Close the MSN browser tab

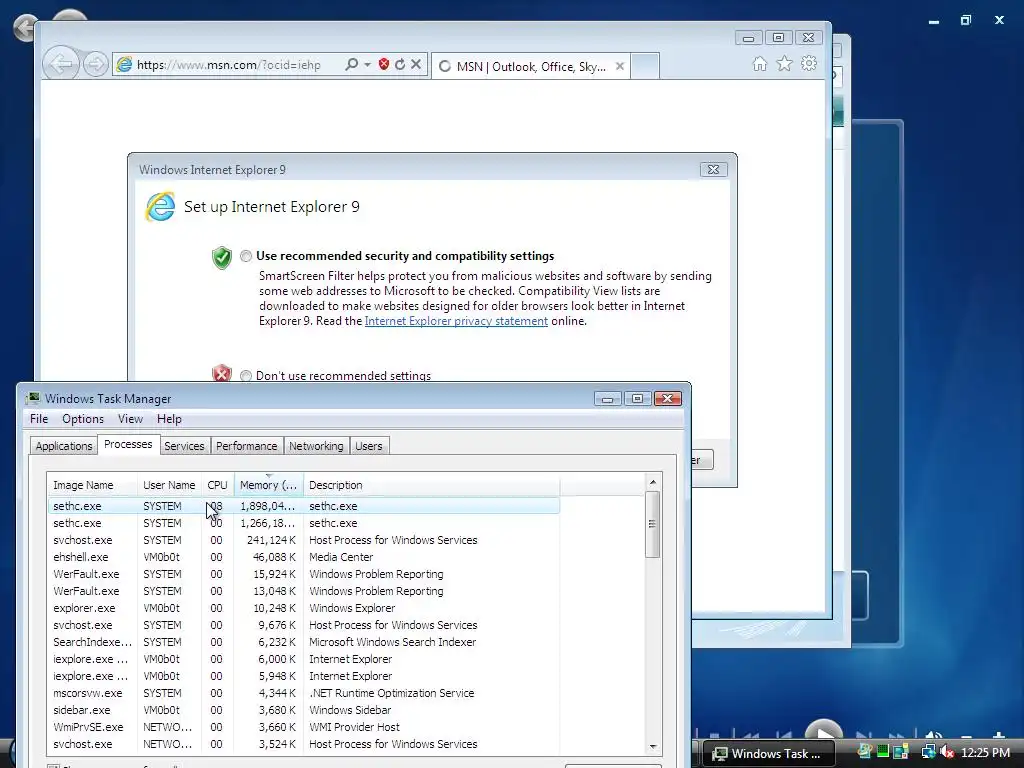coord(620,66)
